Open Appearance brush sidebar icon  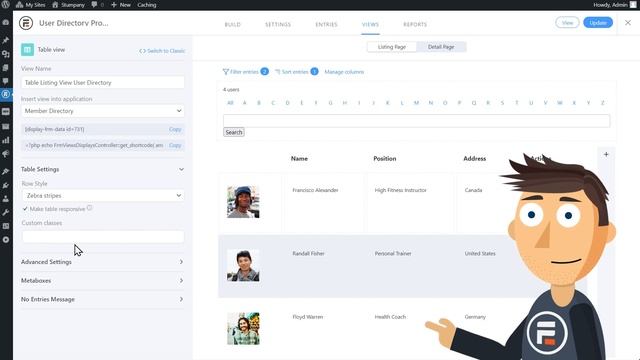(x=6, y=171)
